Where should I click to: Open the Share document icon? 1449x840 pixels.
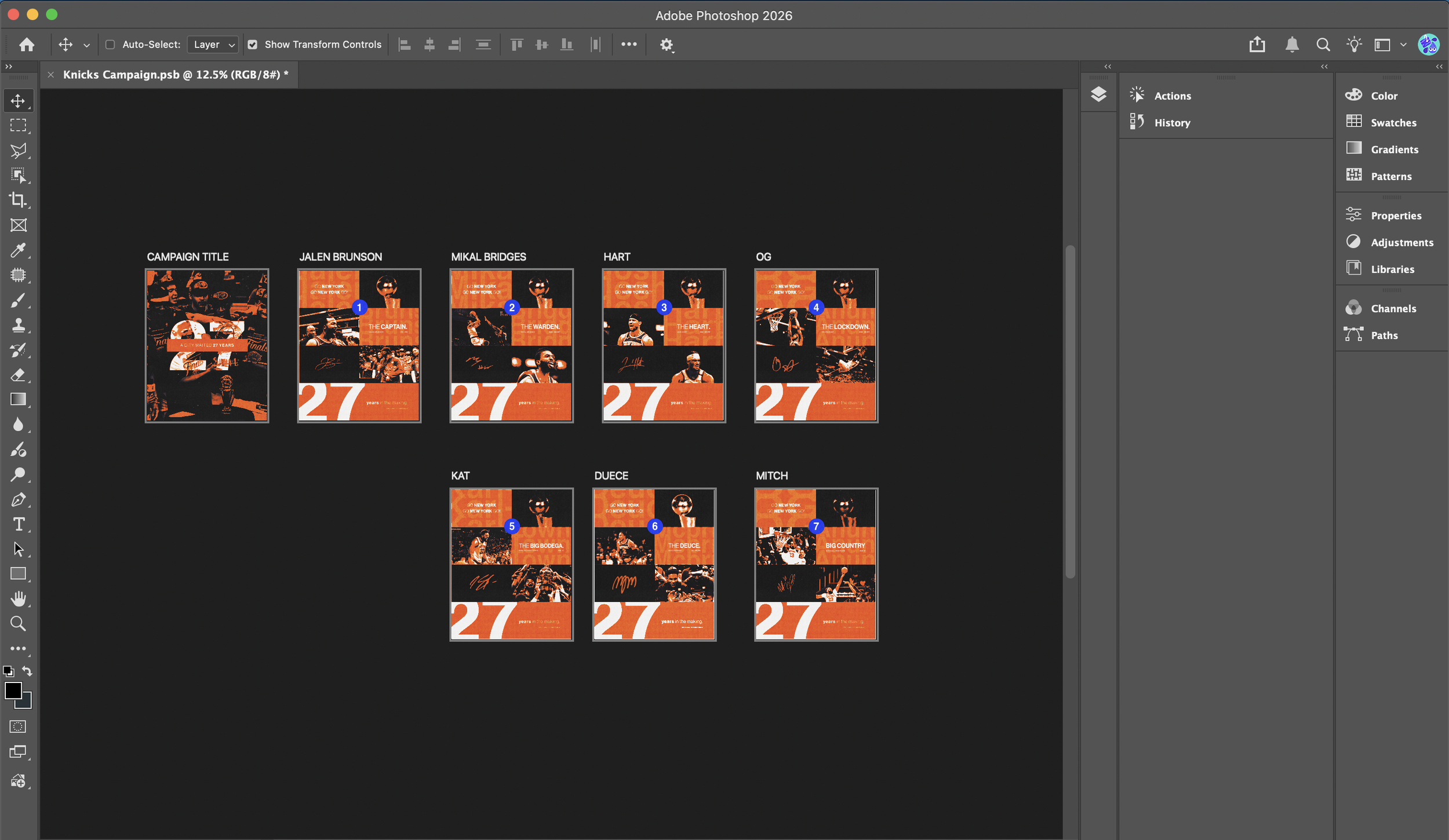tap(1257, 45)
